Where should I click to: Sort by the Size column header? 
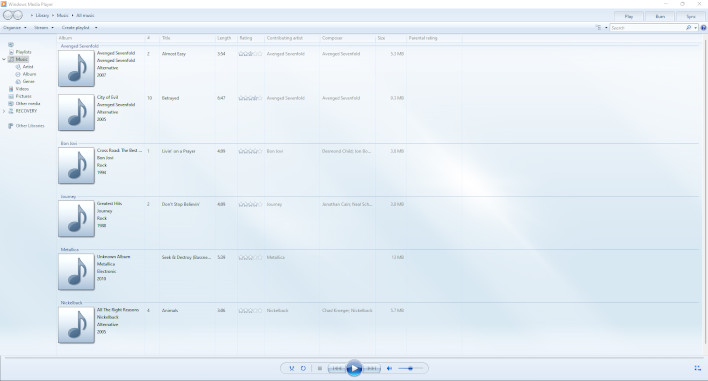[x=391, y=38]
